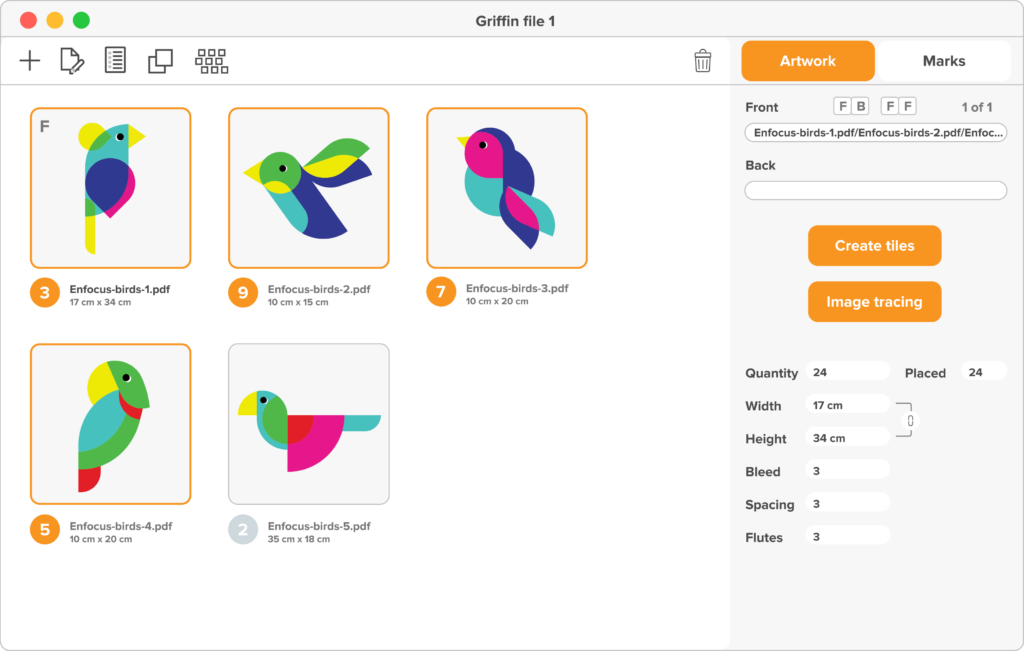Image resolution: width=1024 pixels, height=651 pixels.
Task: Toggle the last F box beside Front
Action: click(908, 106)
